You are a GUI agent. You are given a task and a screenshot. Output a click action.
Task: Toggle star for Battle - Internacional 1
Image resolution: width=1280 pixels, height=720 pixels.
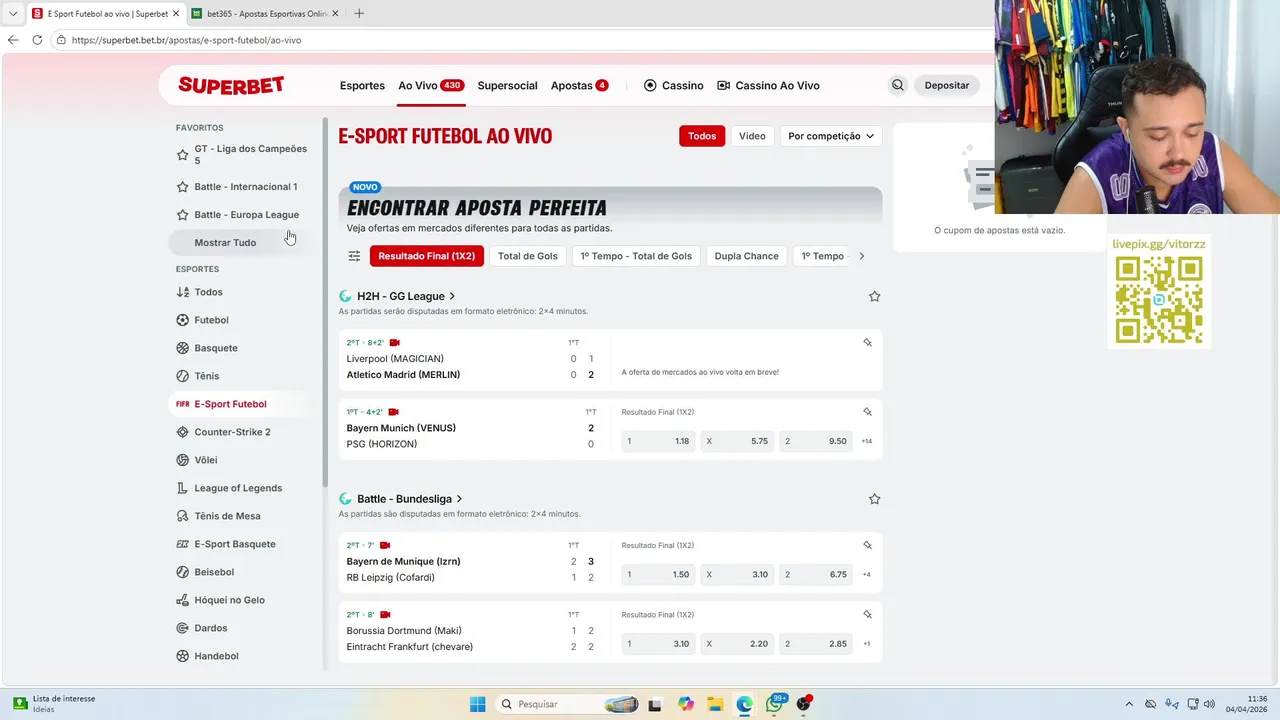tap(182, 187)
